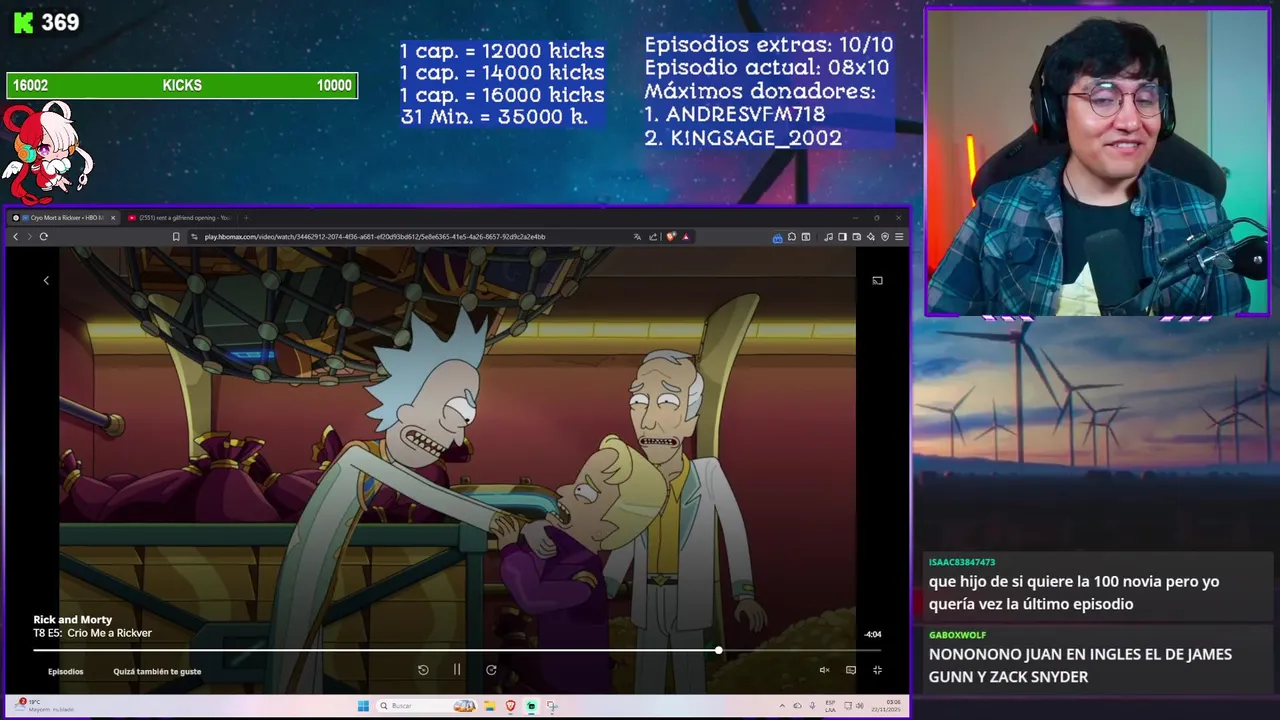Switch to the rent a girlfriend opening tab
This screenshot has width=1280, height=720.
click(x=180, y=217)
